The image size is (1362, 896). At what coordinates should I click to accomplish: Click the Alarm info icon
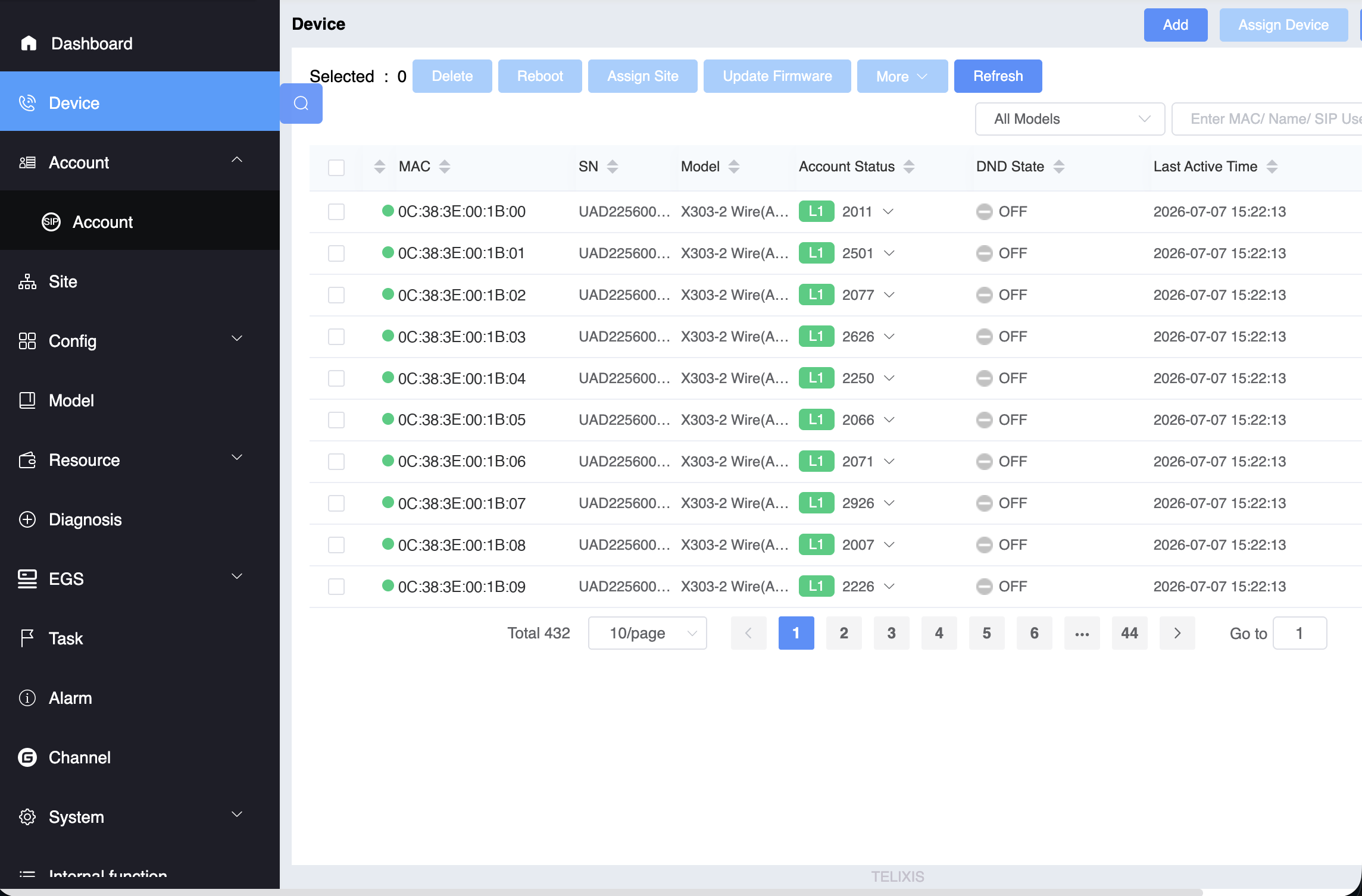coord(27,698)
